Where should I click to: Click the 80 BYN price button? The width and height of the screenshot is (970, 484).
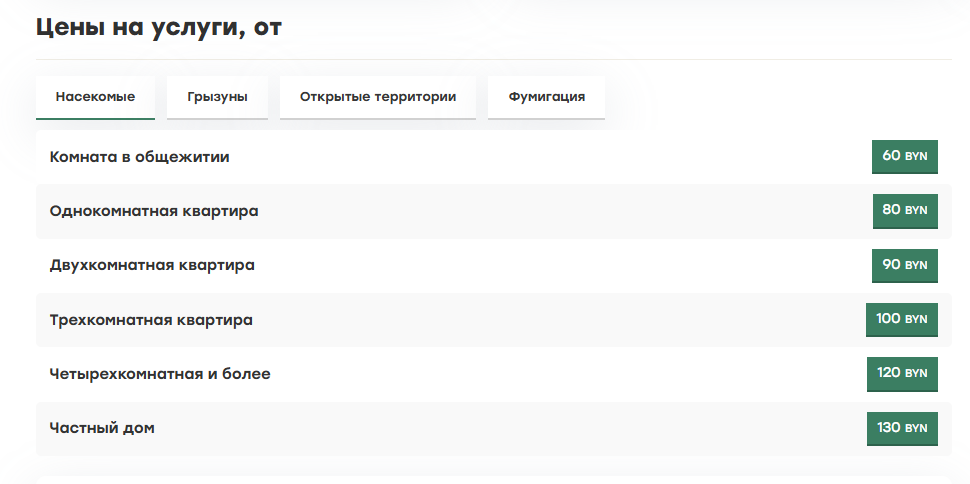[905, 211]
